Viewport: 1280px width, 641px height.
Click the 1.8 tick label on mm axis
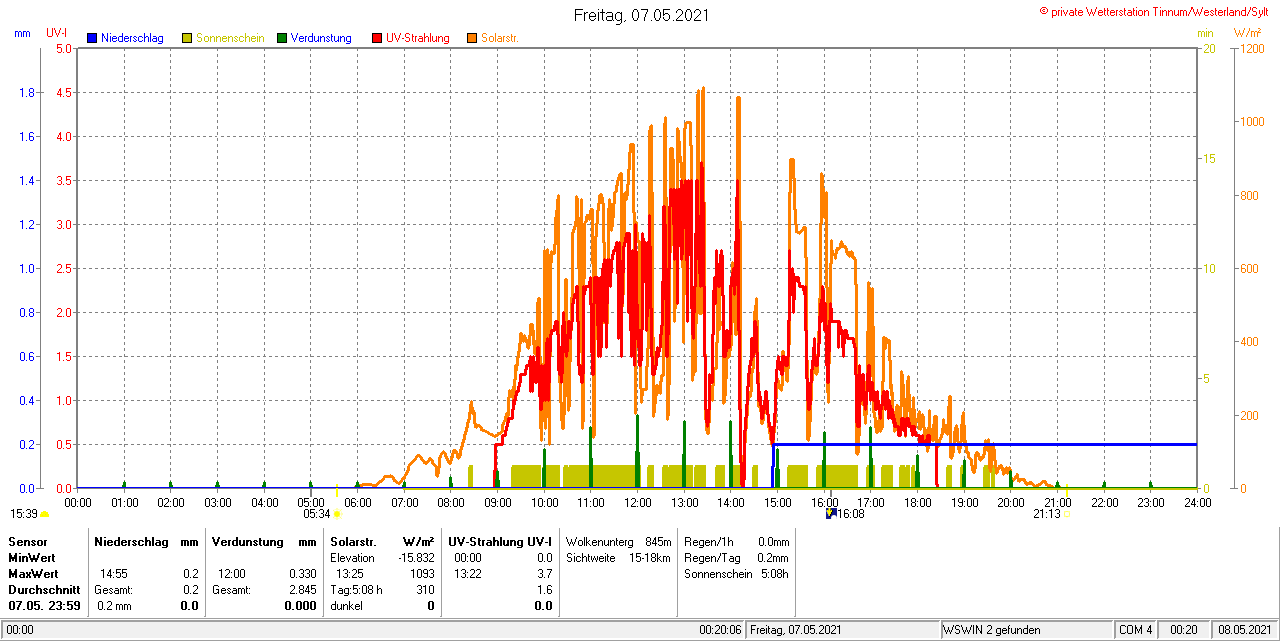tap(27, 93)
